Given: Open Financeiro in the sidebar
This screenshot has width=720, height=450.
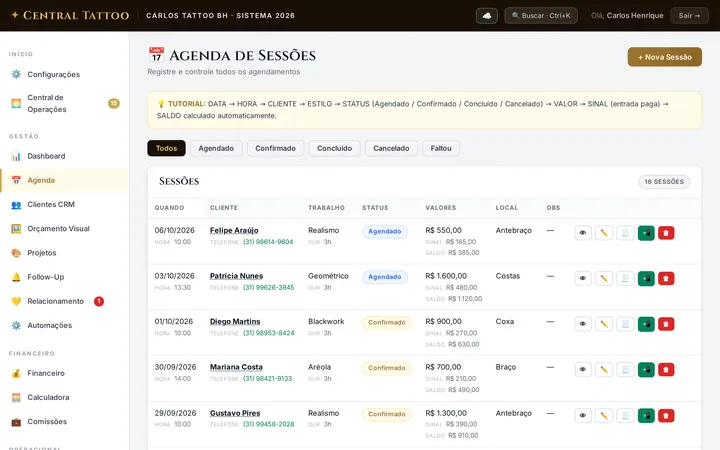Looking at the screenshot, I should tap(64, 373).
